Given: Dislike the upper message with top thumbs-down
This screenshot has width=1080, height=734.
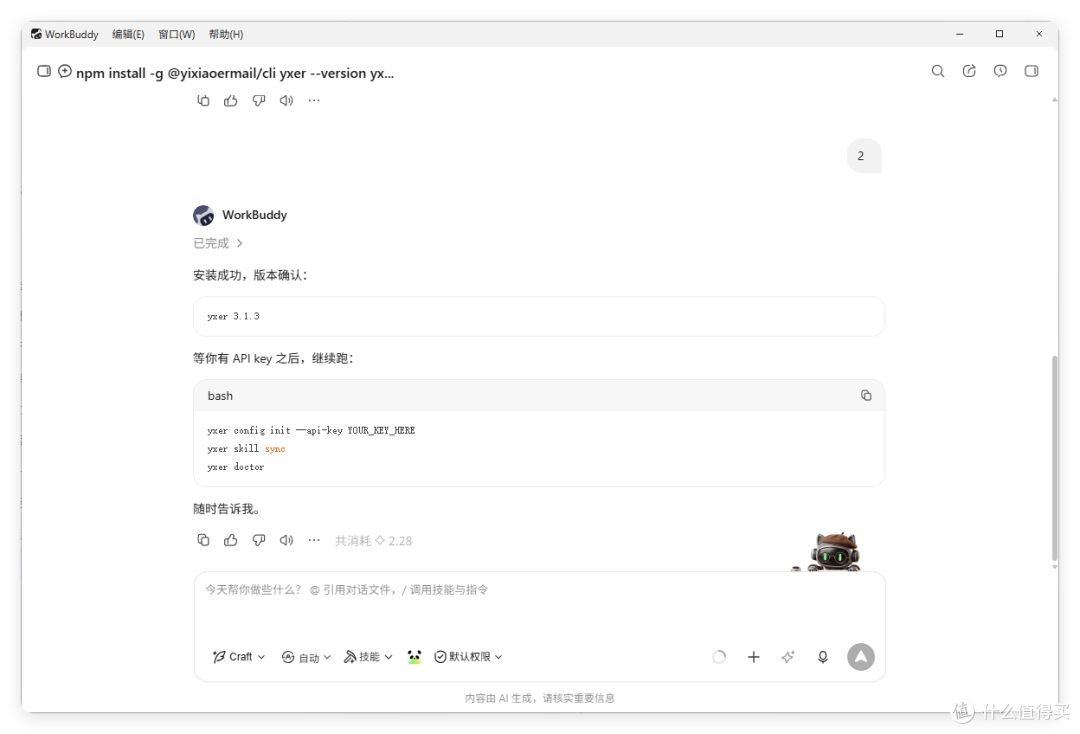Looking at the screenshot, I should click(x=258, y=101).
